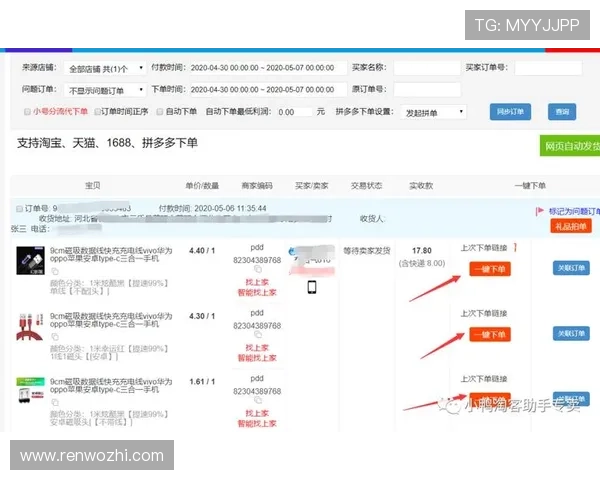This screenshot has width=600, height=480.
Task: Open the 来源店铺 dropdown
Action: coord(105,69)
